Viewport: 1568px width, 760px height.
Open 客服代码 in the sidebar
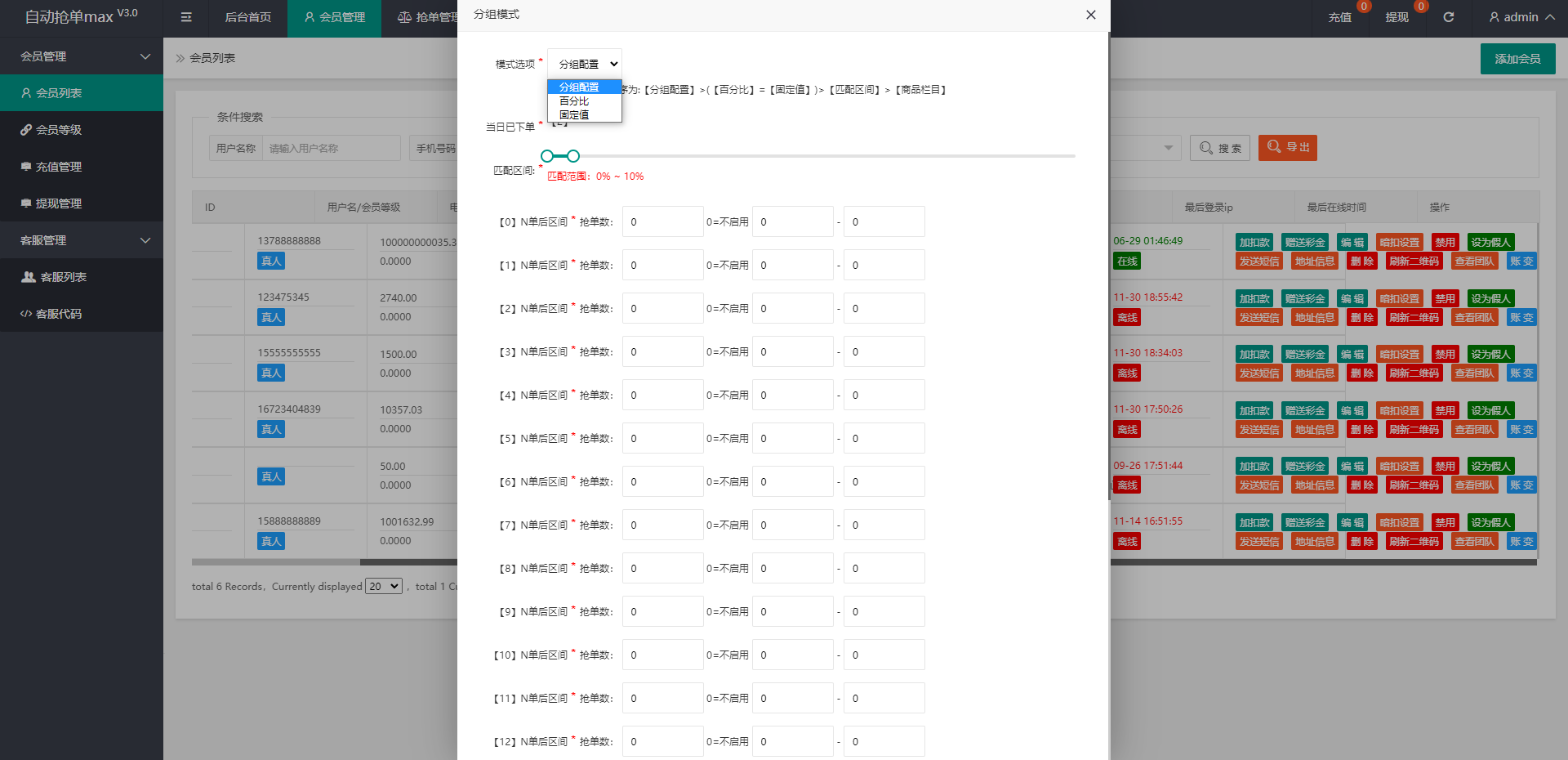point(82,314)
